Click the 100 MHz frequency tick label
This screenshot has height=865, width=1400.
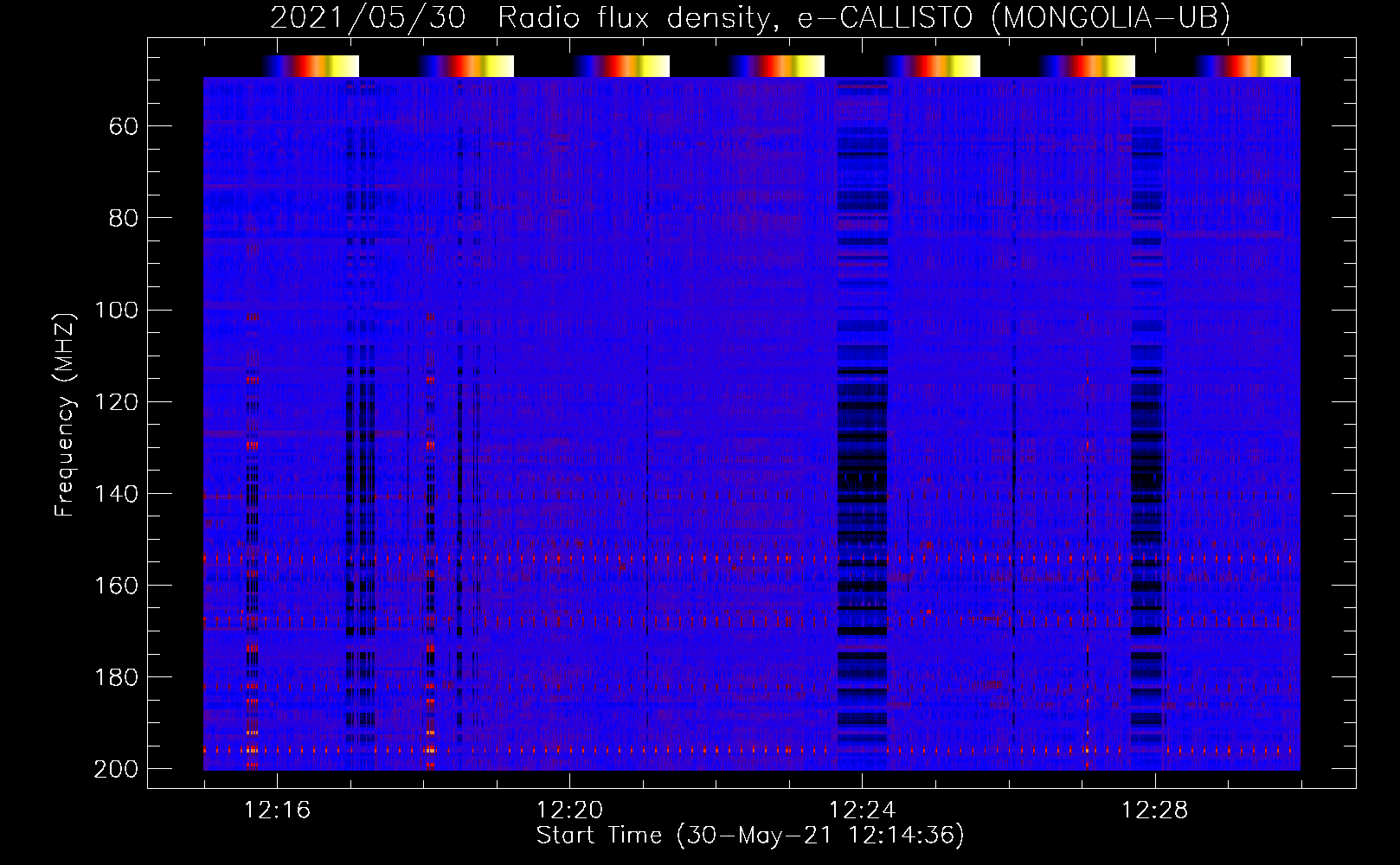click(x=116, y=310)
